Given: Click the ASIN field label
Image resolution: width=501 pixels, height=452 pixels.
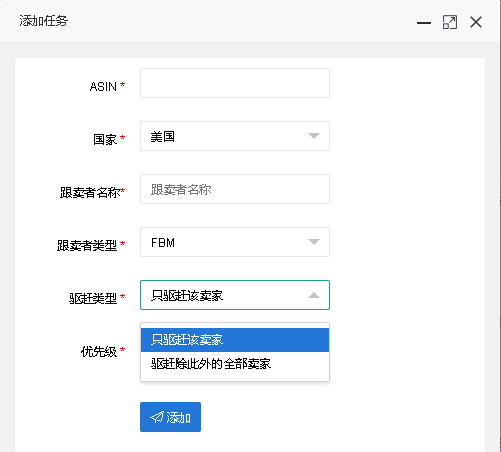Looking at the screenshot, I should click(103, 87).
